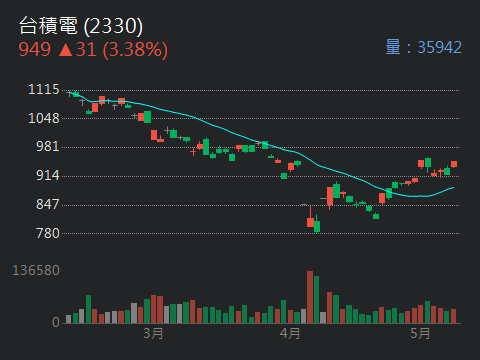Screen dimensions: 480x360
Task: Select the 981 price axis label
Action: pos(48,146)
